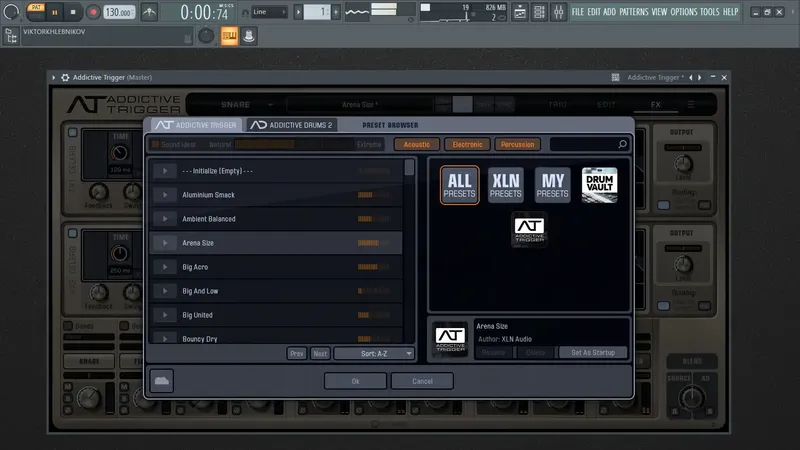Preview the Big Acro preset play arrow
This screenshot has height=450, width=800.
coord(165,267)
